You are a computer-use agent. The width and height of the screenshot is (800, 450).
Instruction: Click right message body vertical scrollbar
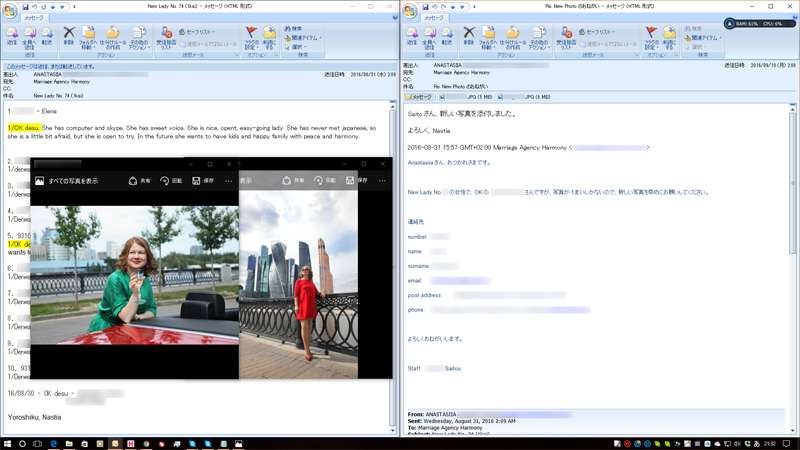[x=792, y=267]
